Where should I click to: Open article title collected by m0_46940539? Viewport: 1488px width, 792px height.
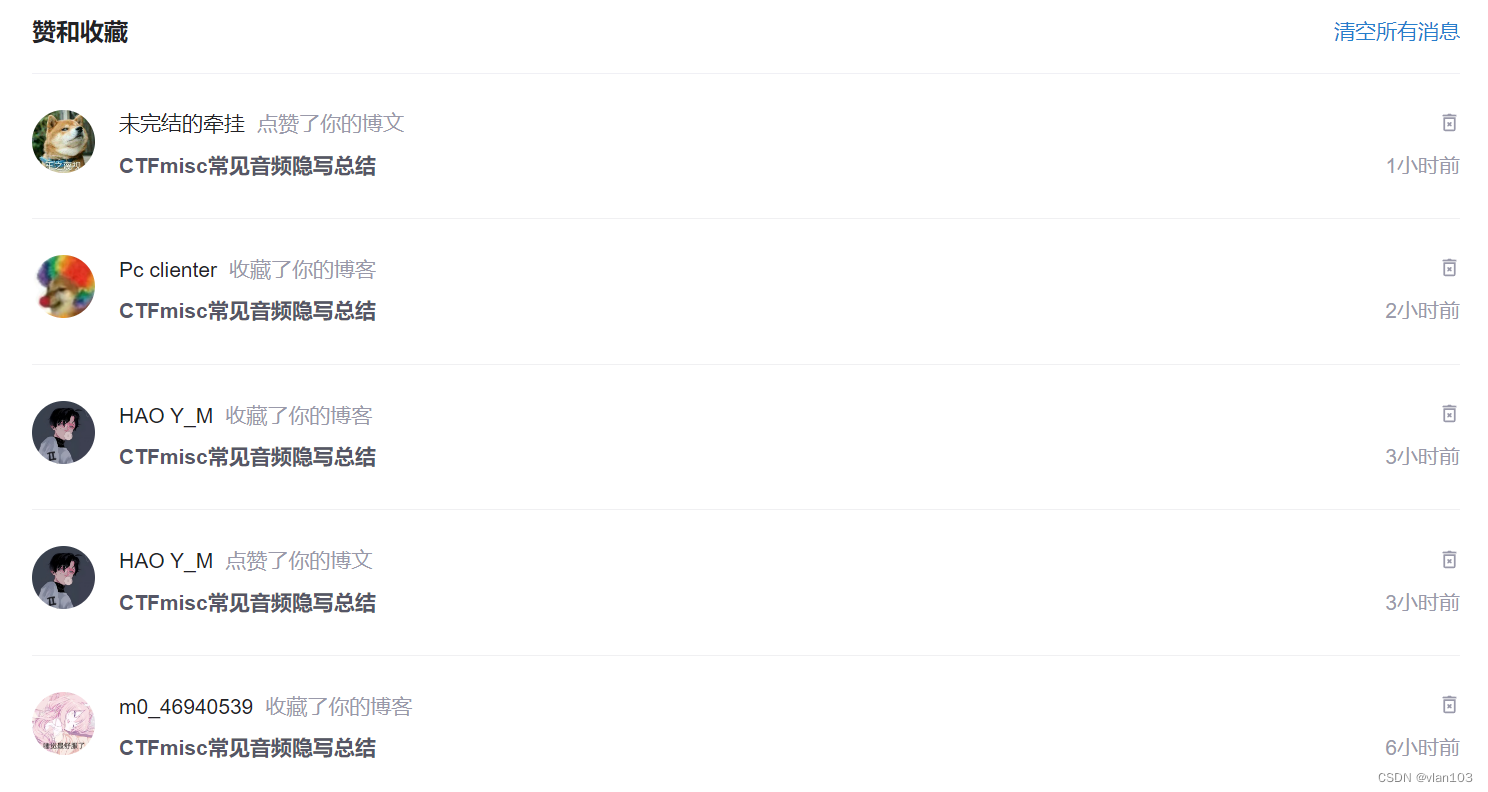click(x=247, y=748)
